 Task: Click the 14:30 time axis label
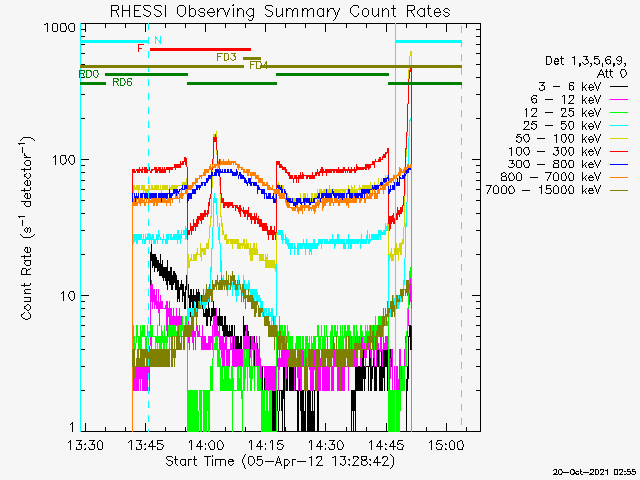tap(326, 445)
